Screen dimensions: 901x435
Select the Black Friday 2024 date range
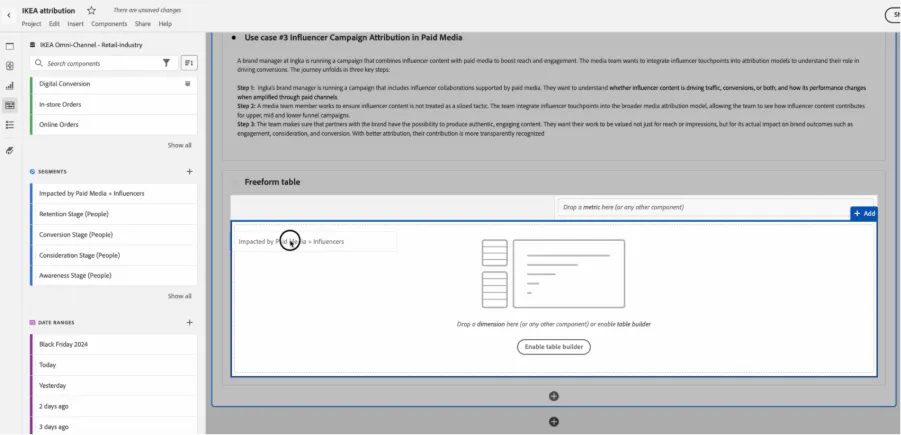(x=113, y=345)
